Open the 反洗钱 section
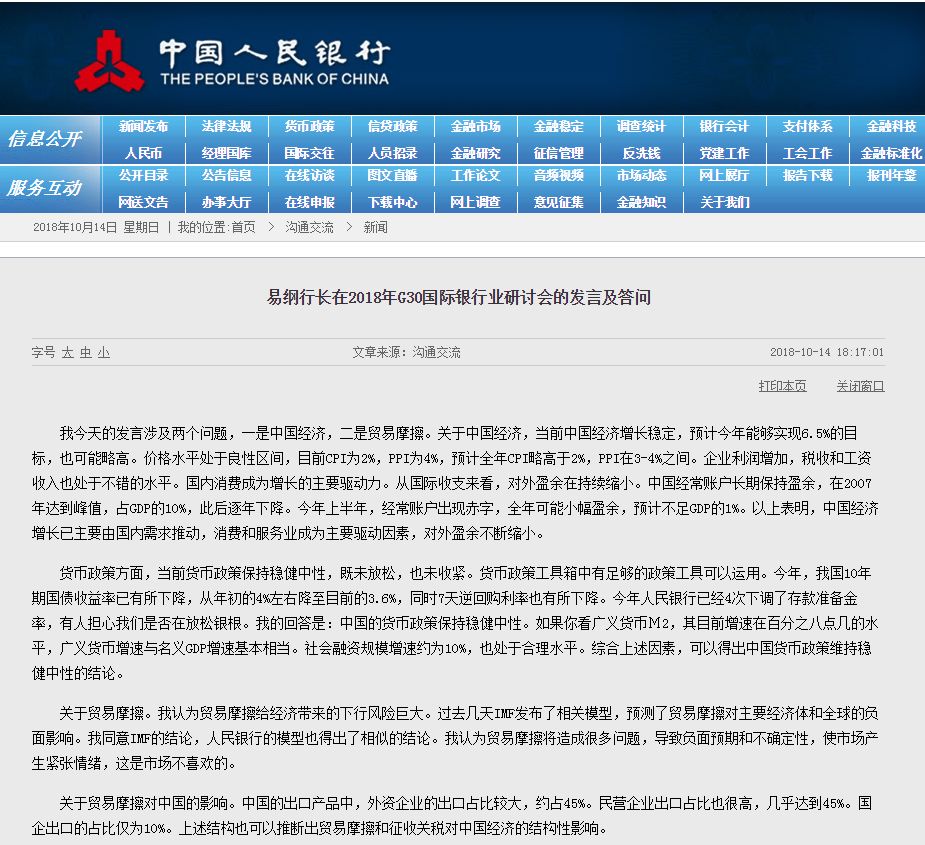925x845 pixels. 641,153
